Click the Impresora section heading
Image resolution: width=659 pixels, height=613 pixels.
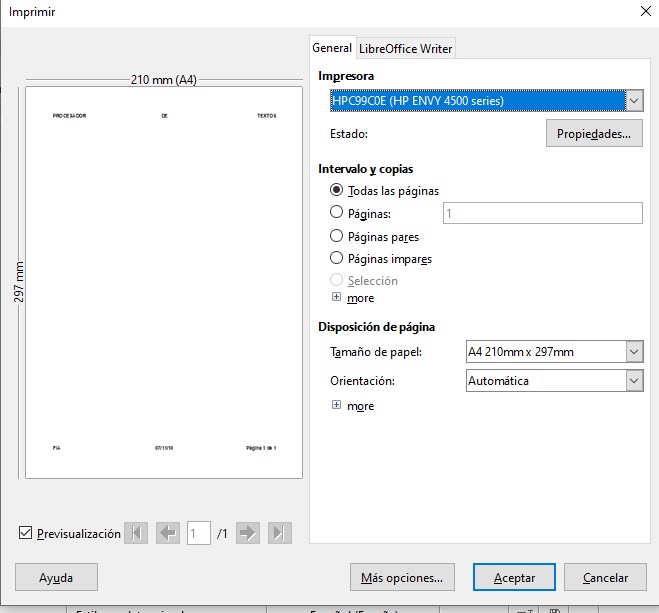[x=346, y=76]
